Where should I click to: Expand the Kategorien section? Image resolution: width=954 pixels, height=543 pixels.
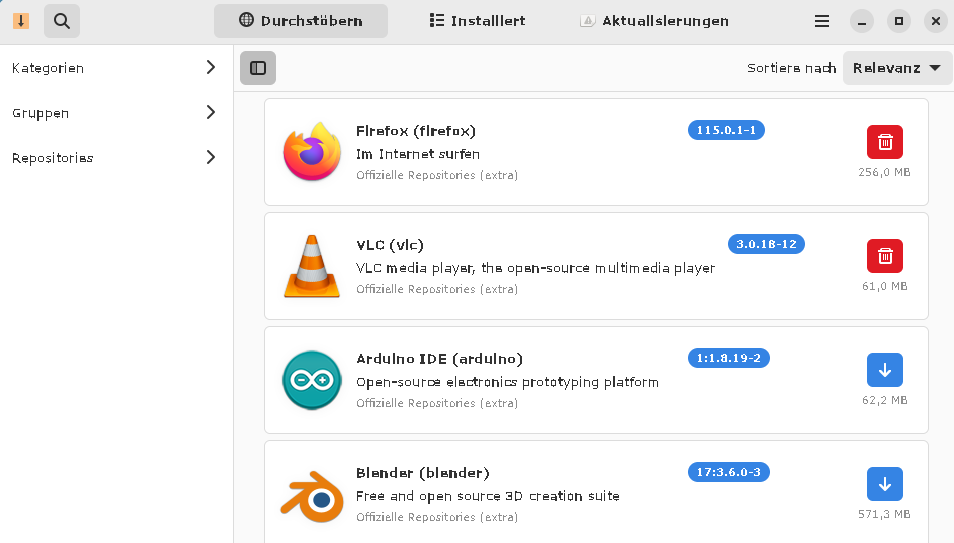116,68
